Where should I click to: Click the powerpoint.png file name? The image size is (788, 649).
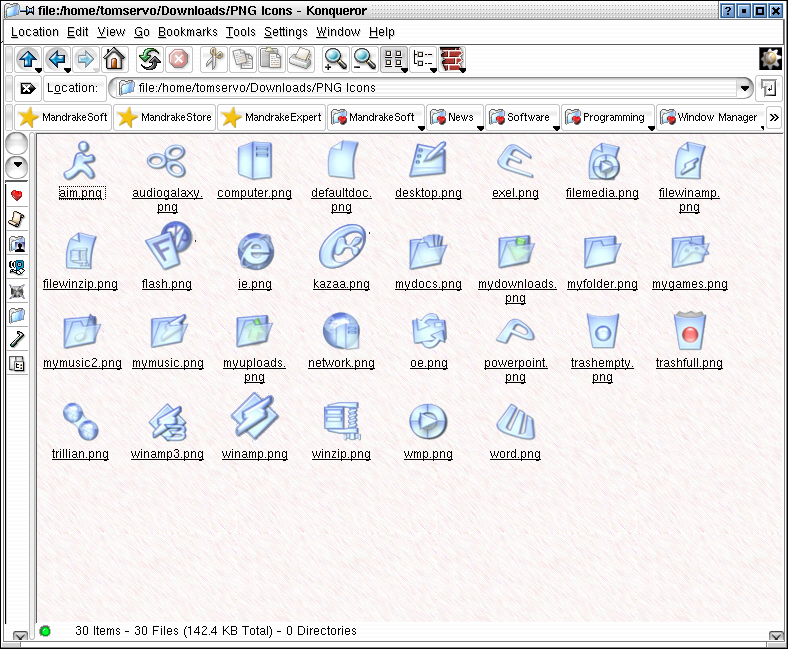point(516,370)
